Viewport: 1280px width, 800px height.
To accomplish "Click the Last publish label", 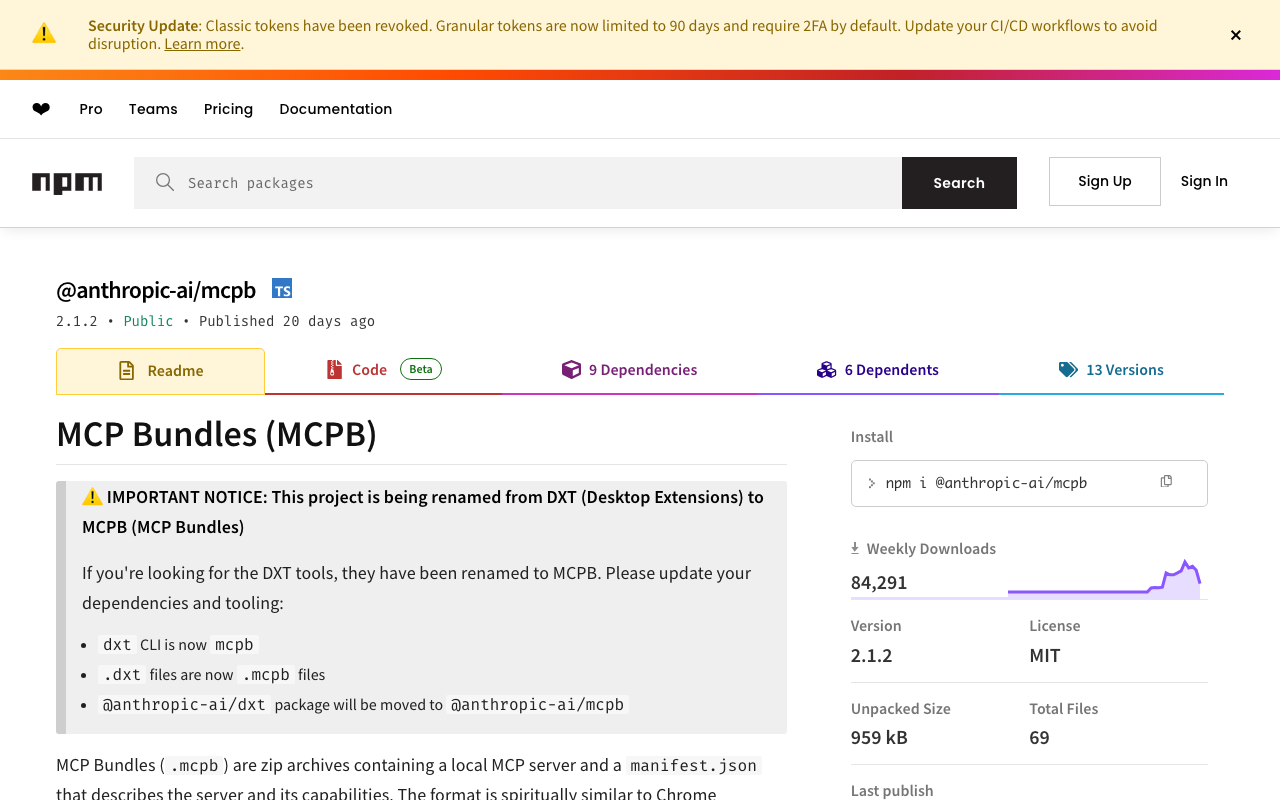I will click(x=892, y=791).
